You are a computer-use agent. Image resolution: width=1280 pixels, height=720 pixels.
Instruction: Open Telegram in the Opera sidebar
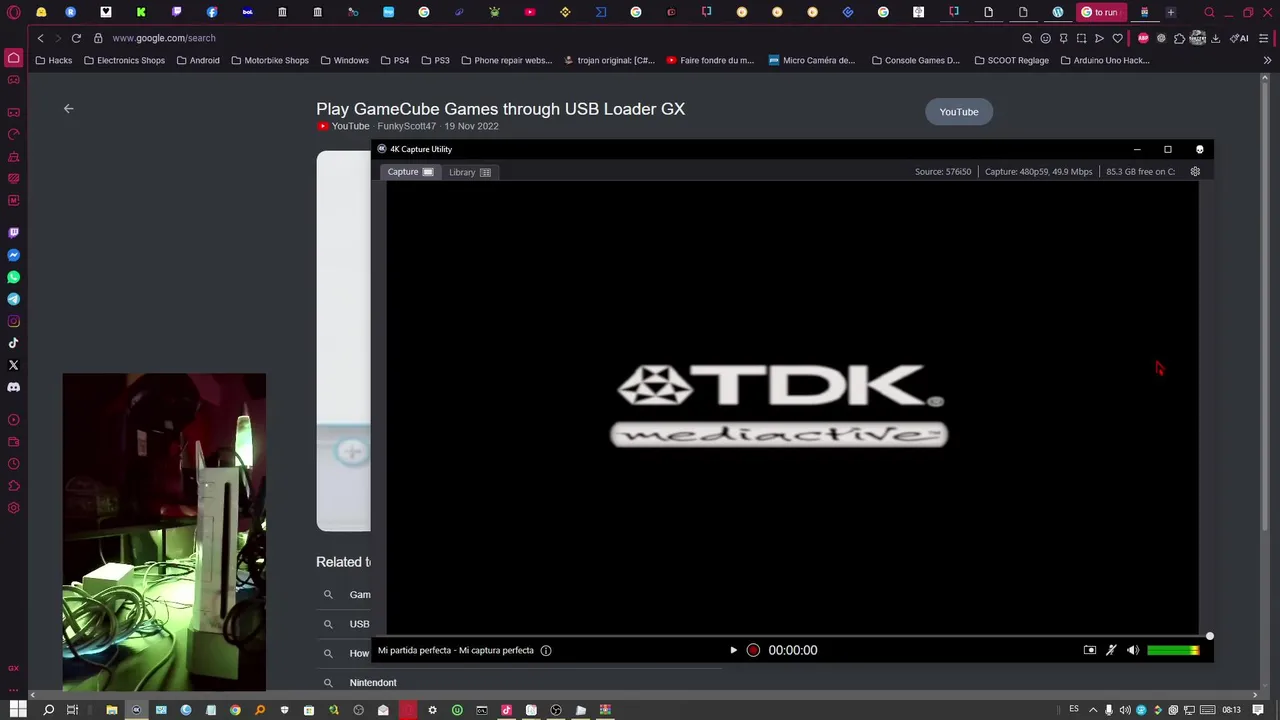(14, 299)
